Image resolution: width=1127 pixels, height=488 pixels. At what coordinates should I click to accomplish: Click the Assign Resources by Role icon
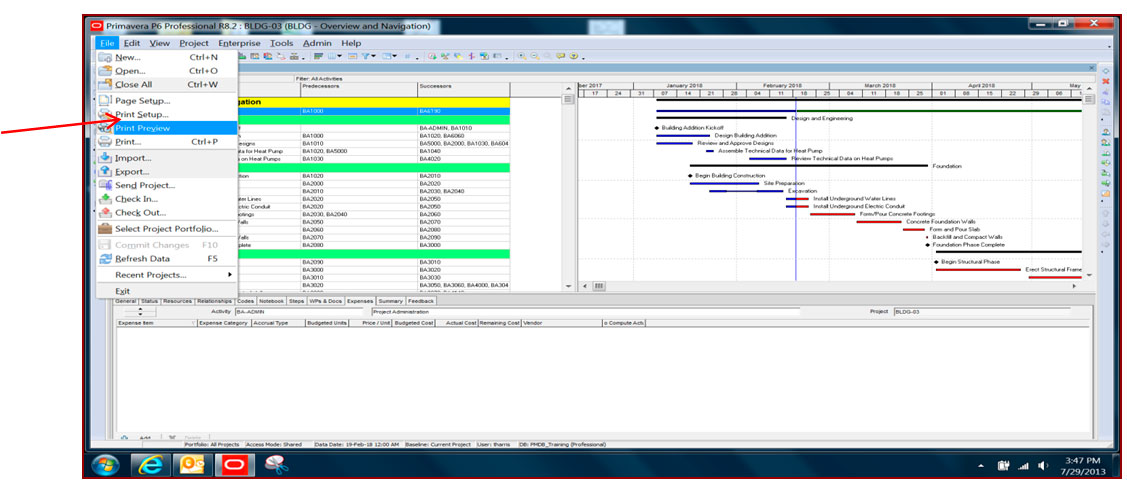tap(1105, 142)
